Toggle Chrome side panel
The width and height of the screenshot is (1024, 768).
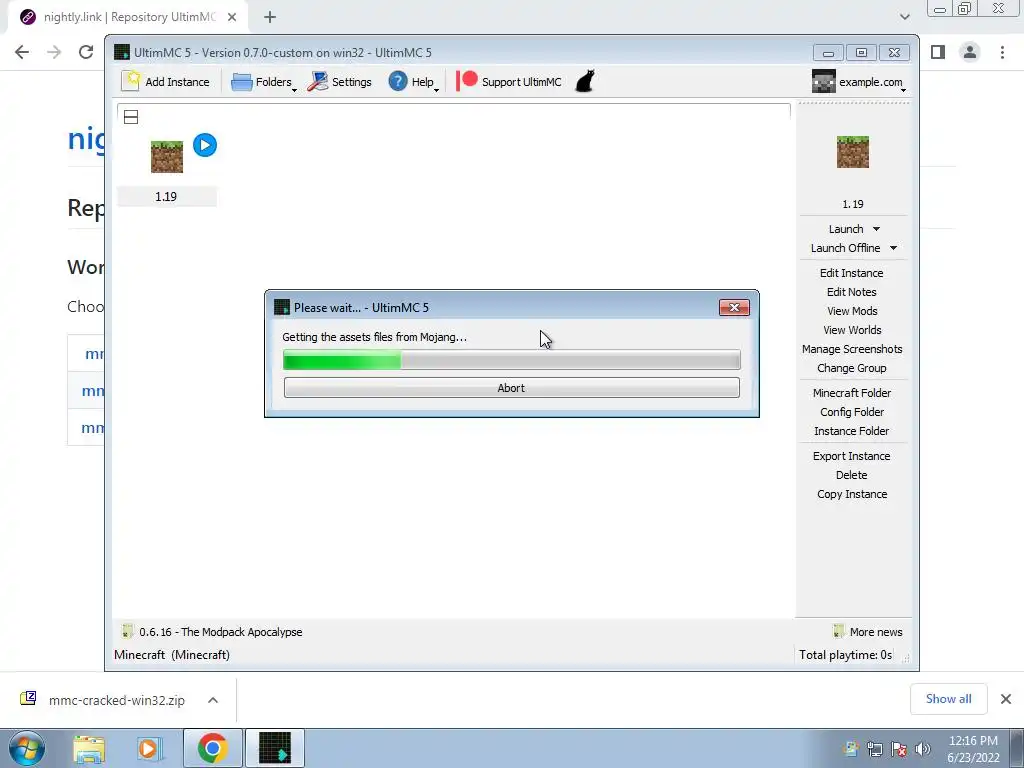938,52
